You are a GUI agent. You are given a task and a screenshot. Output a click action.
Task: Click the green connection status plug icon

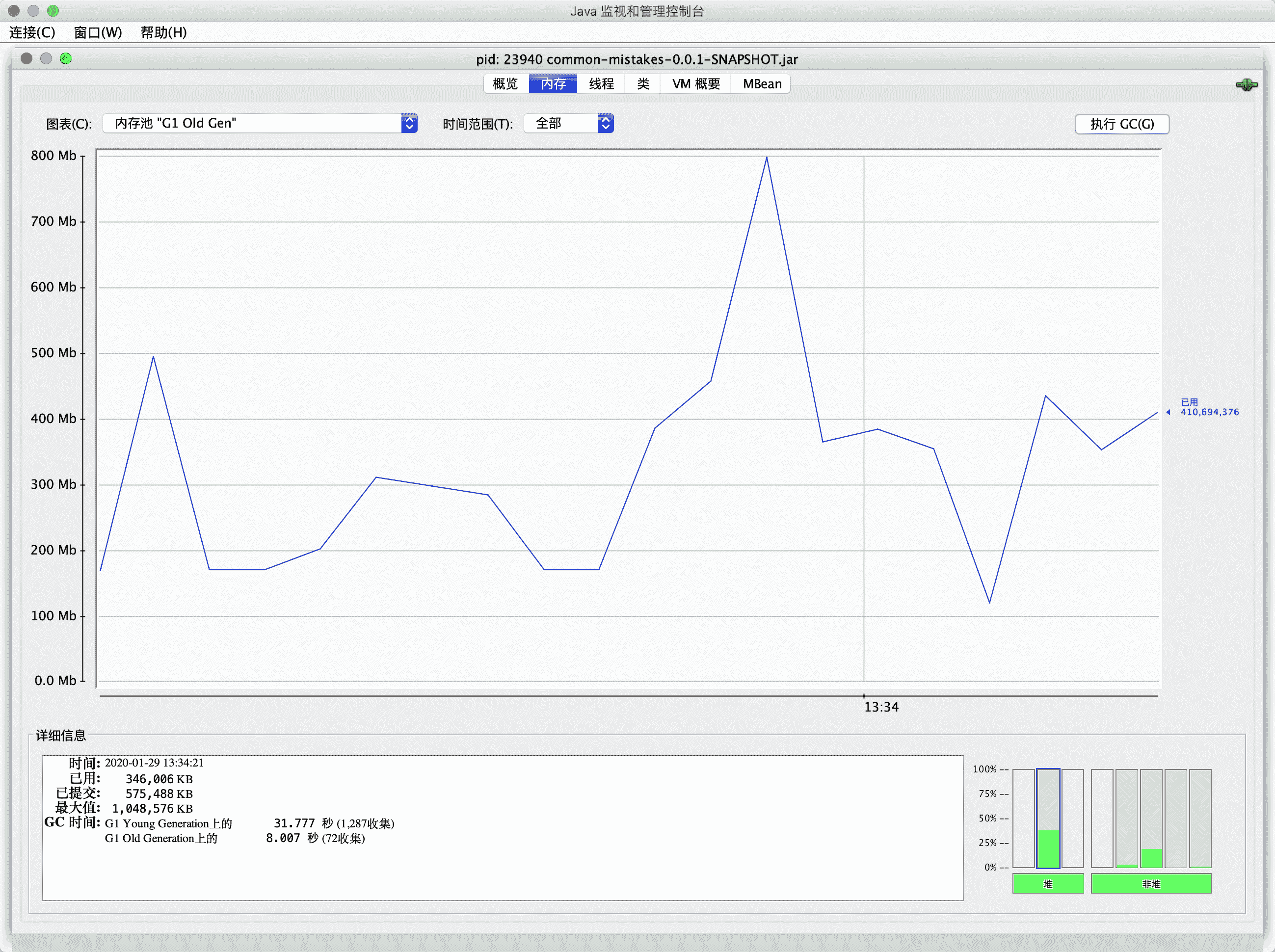coord(1246,85)
